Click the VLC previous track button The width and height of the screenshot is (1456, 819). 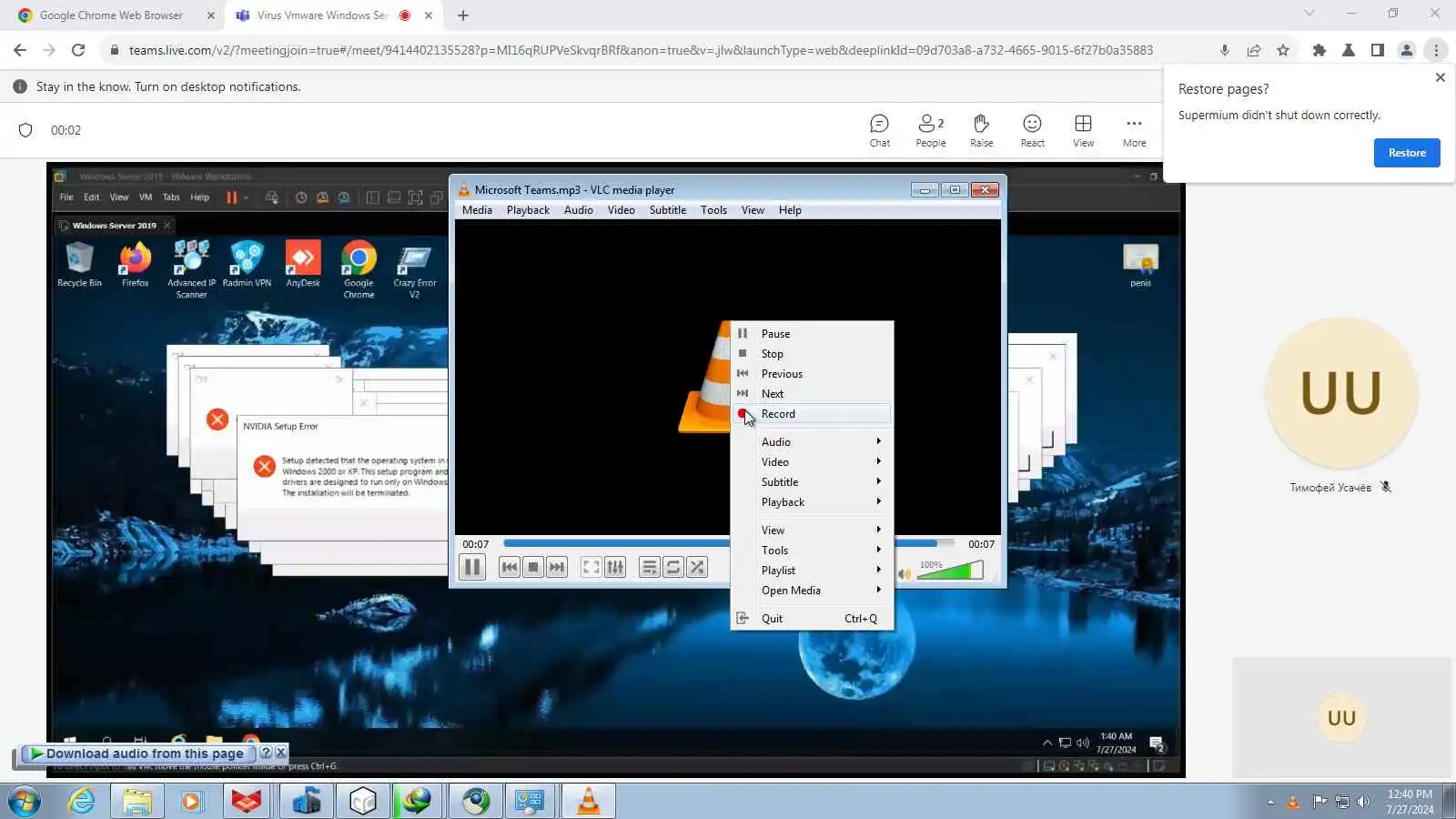tap(510, 568)
